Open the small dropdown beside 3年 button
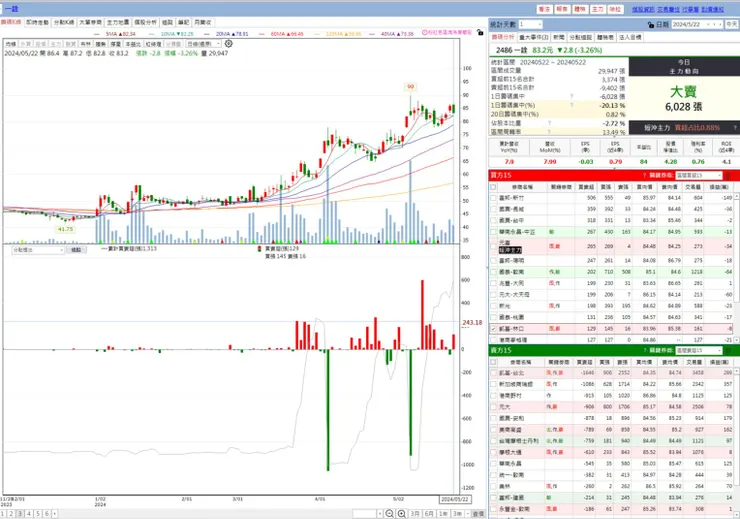 tap(468, 513)
